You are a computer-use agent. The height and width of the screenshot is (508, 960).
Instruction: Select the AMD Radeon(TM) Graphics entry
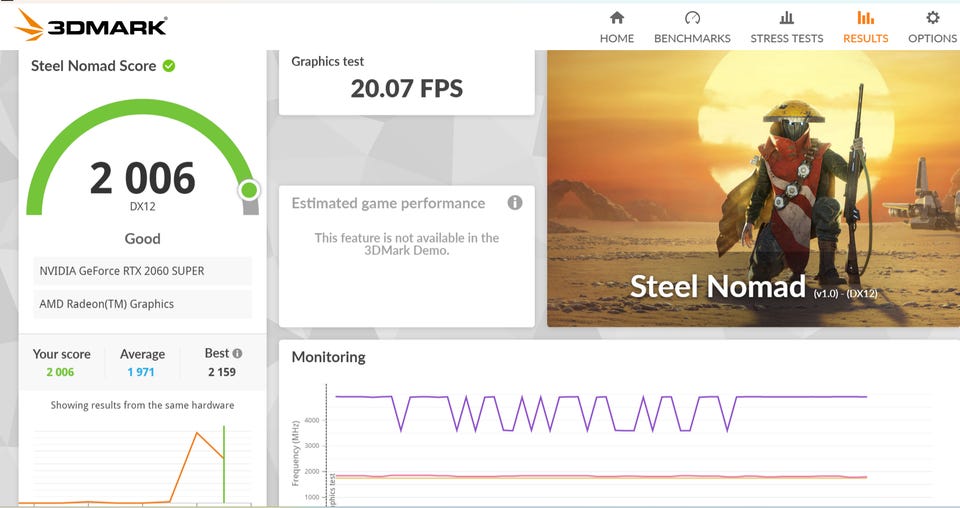point(142,304)
